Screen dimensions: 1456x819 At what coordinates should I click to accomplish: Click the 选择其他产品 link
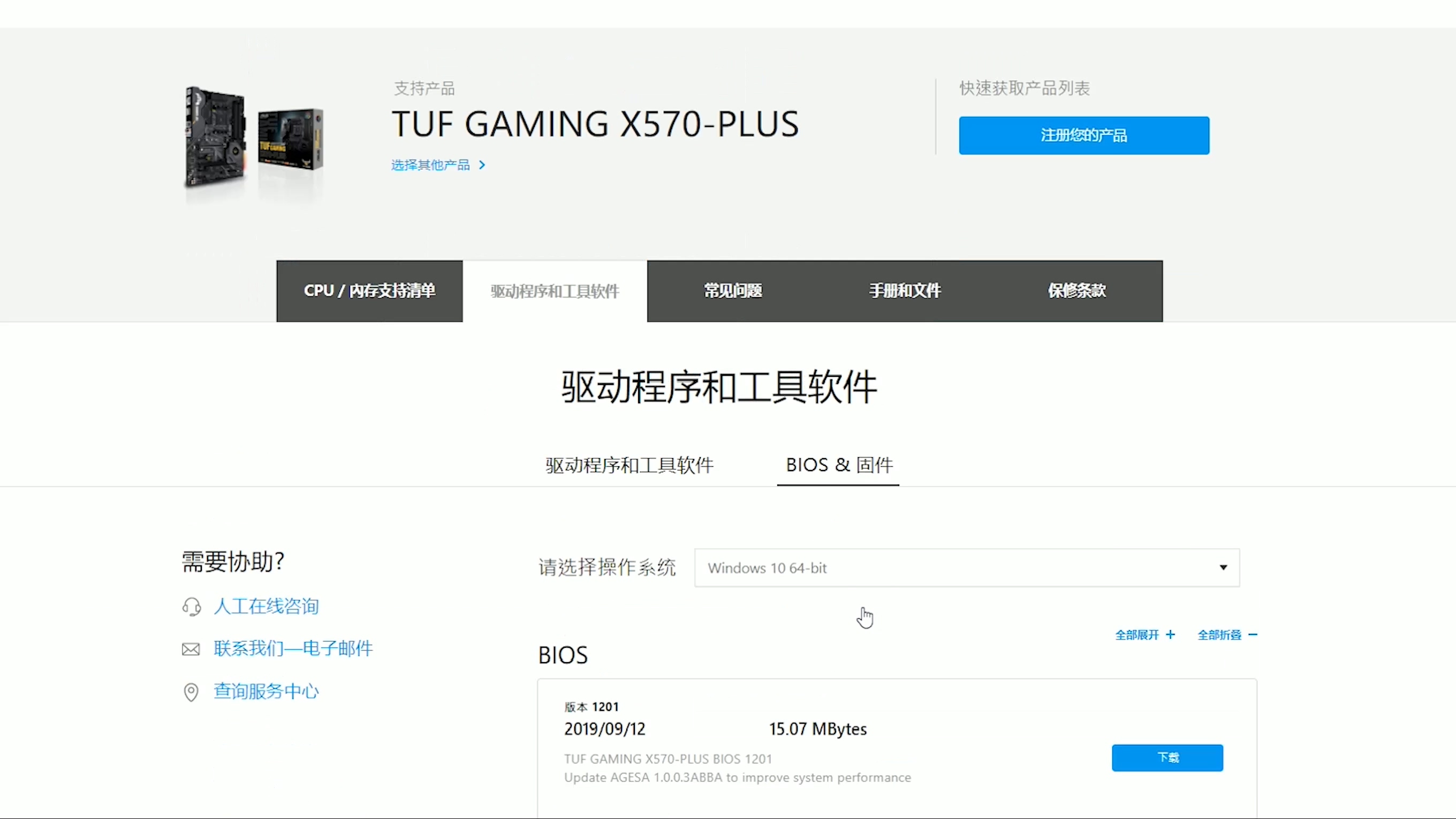click(x=431, y=164)
